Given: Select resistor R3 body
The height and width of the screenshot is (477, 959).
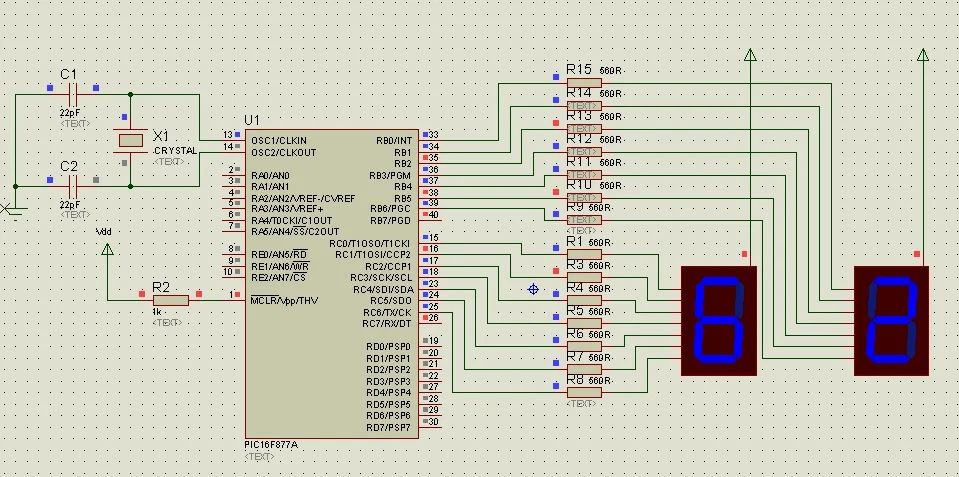Looking at the screenshot, I should [x=584, y=277].
